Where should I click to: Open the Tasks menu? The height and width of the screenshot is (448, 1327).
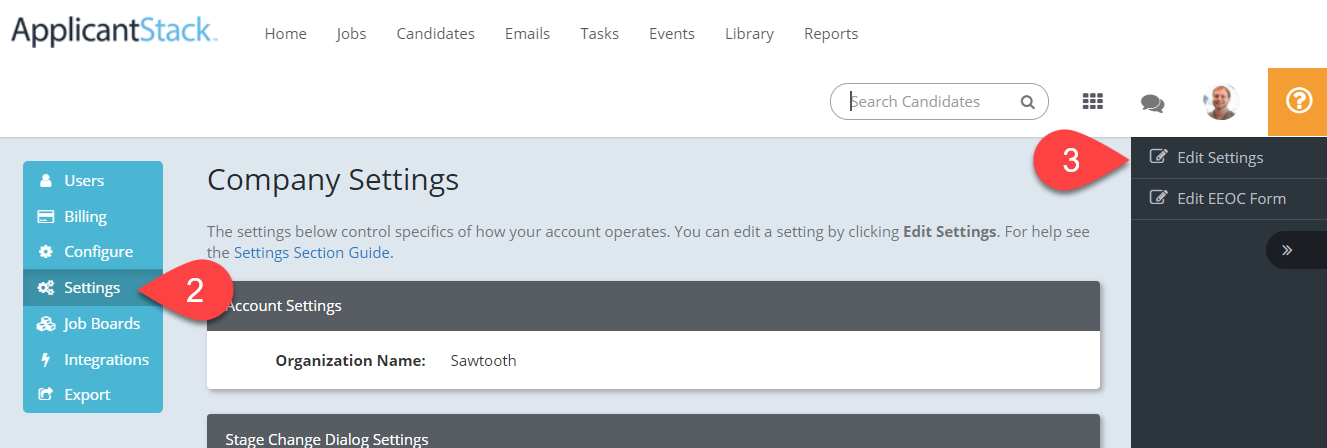point(599,33)
